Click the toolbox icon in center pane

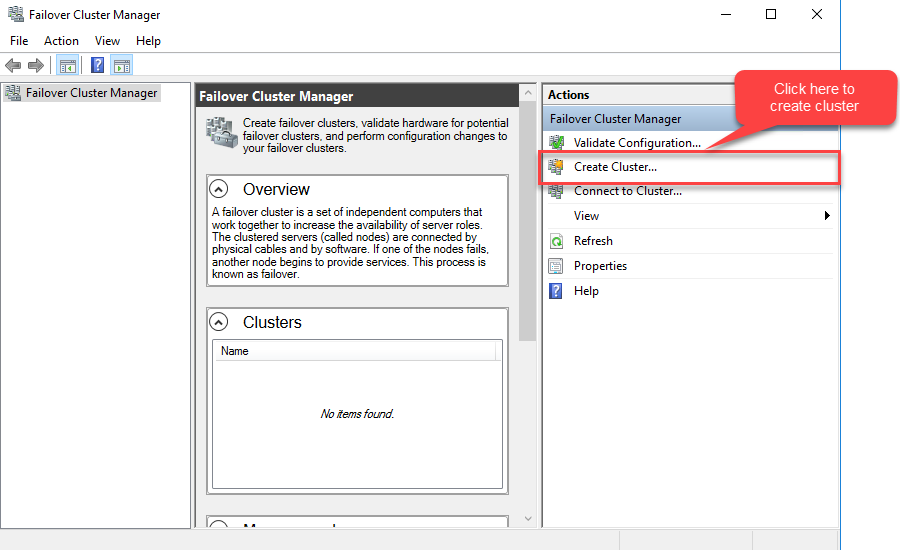pos(222,133)
